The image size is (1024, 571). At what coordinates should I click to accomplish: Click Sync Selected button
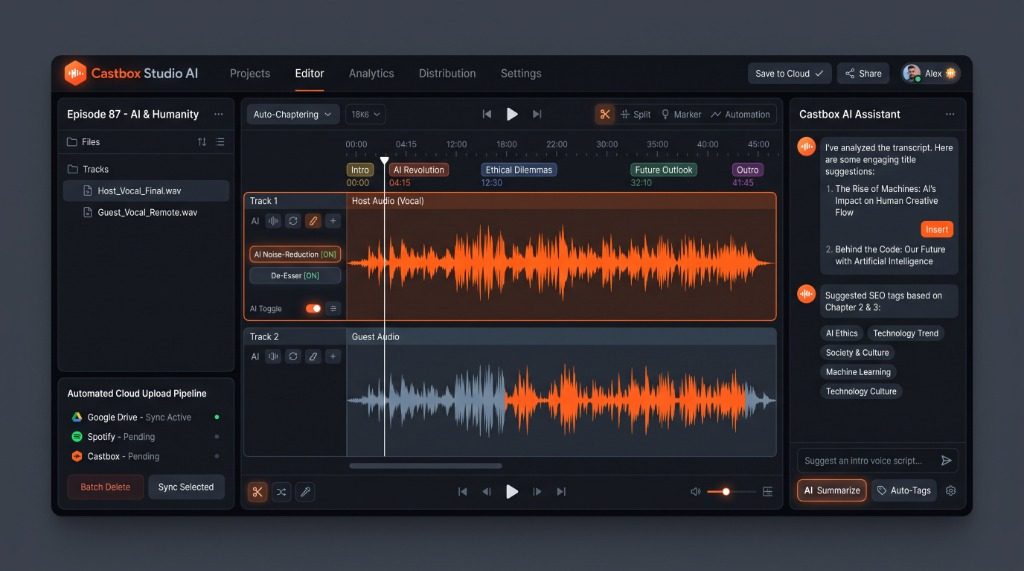point(186,487)
